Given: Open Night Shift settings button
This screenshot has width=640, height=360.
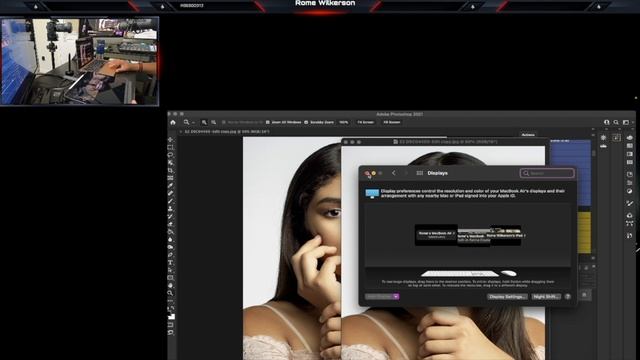Looking at the screenshot, I should [x=546, y=297].
